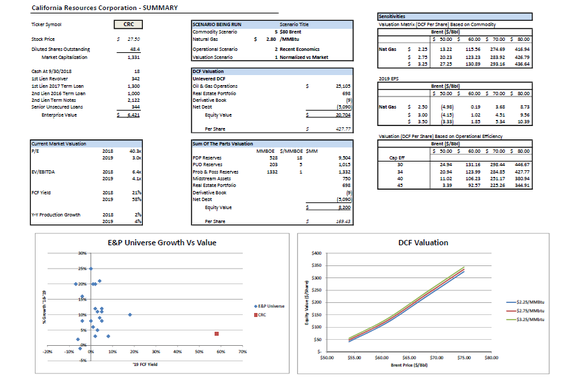The width and height of the screenshot is (570, 380).
Task: Select Senior Unsecured Loans value 344
Action: [135, 107]
